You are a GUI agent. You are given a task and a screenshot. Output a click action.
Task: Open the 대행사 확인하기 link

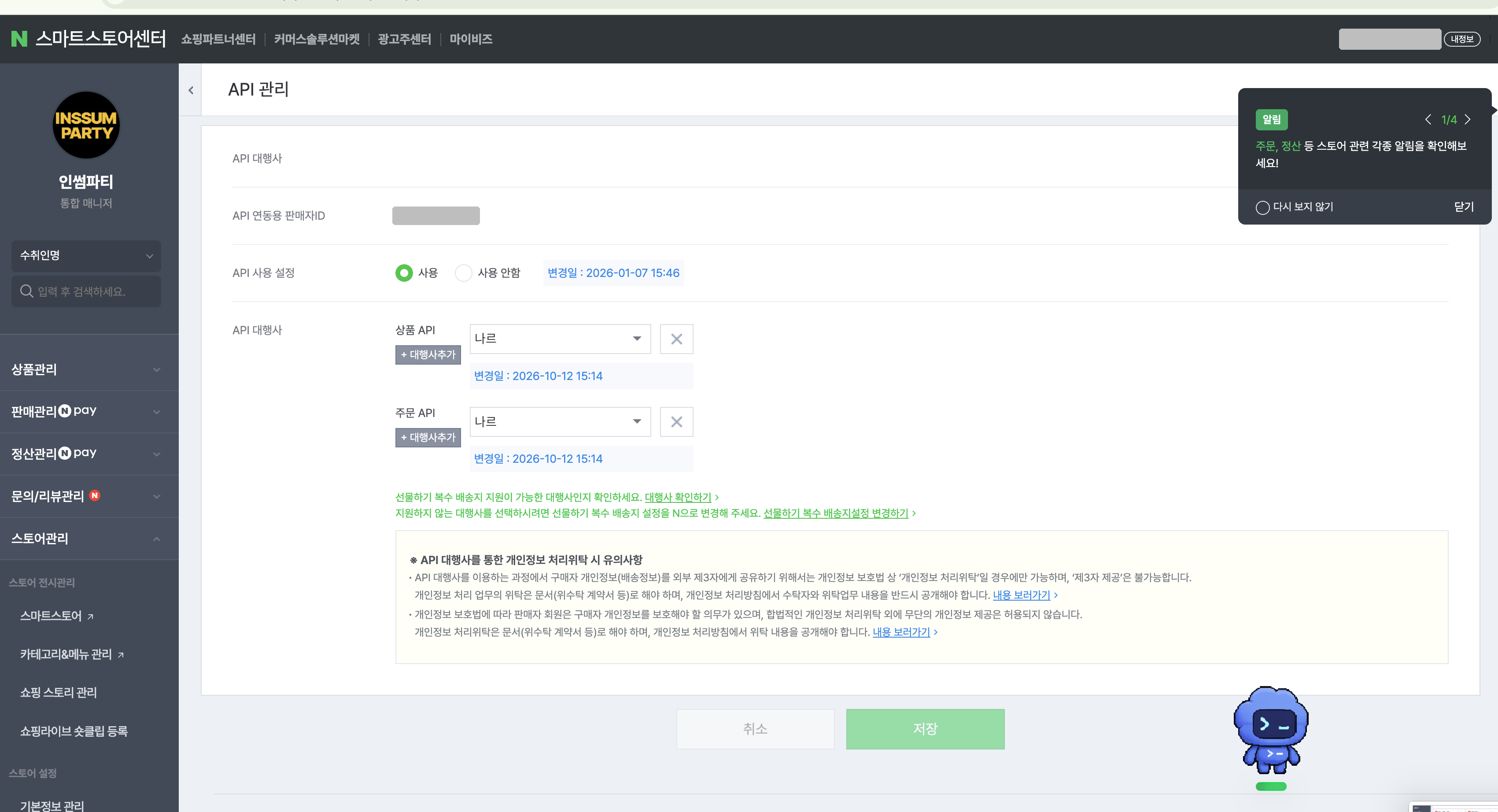(x=678, y=497)
